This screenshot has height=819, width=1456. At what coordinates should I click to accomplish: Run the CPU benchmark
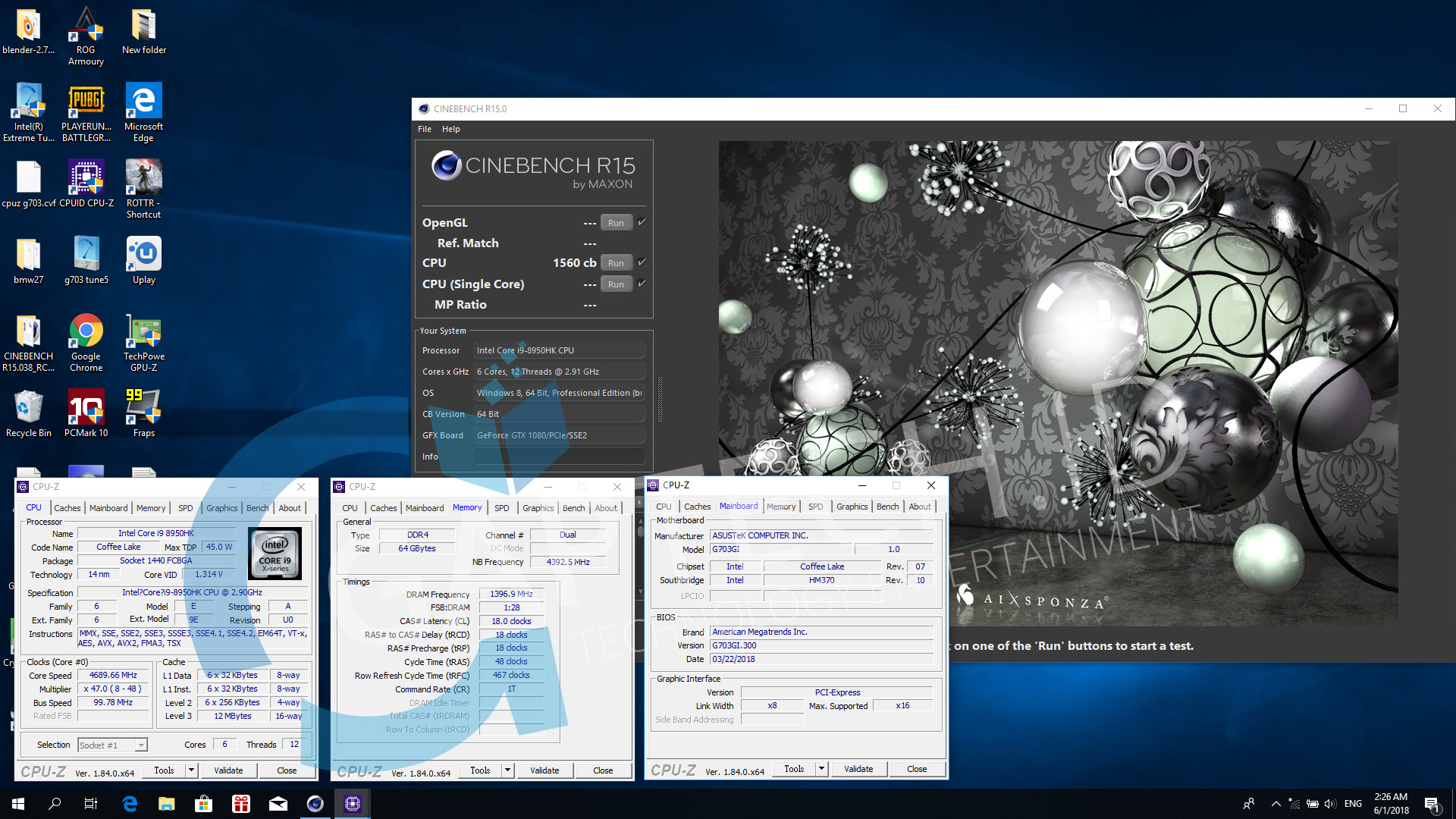pos(616,263)
